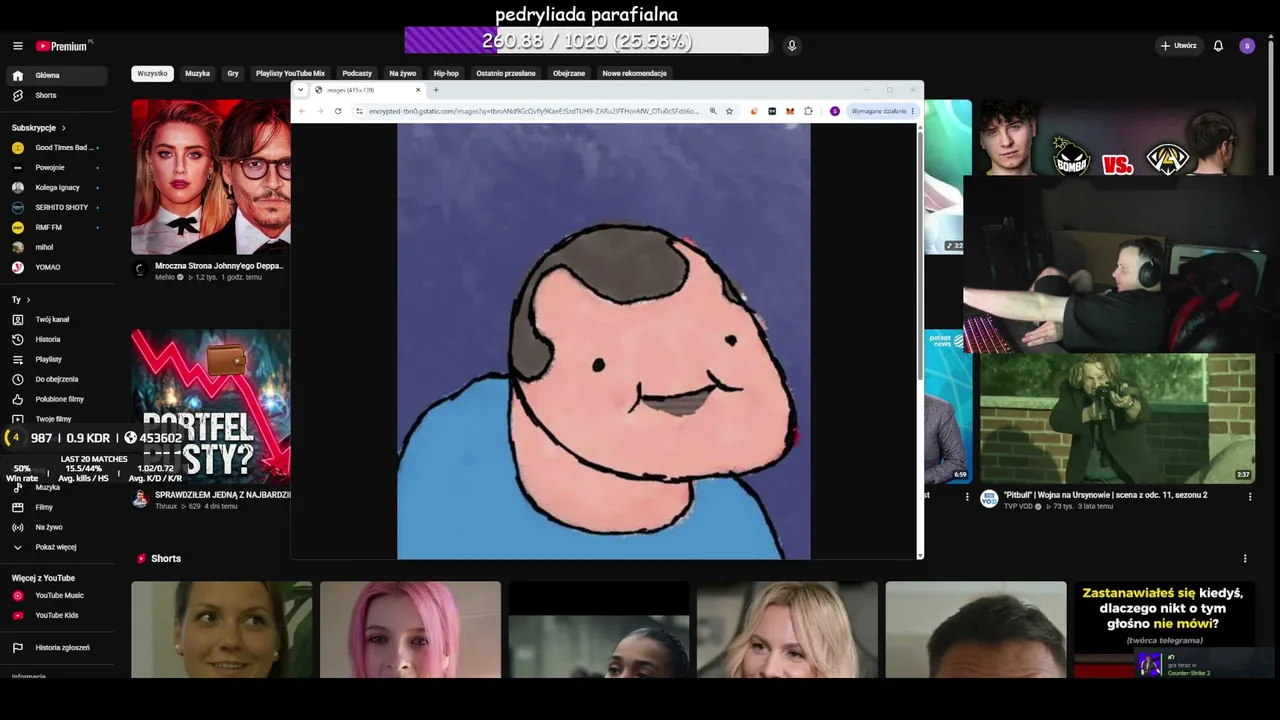Select the Wszystko filter chip
1280x720 pixels.
coord(152,73)
